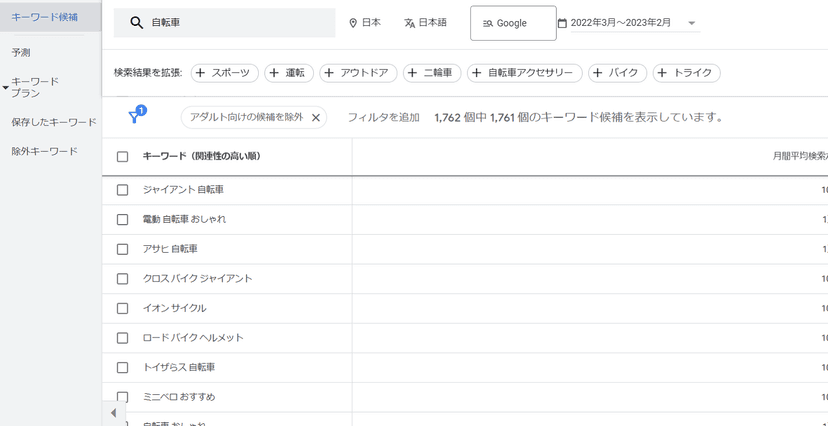Screen dimensions: 828x426
Task: Check the クロスバイク ジャイアント row checkbox
Action: click(x=123, y=279)
